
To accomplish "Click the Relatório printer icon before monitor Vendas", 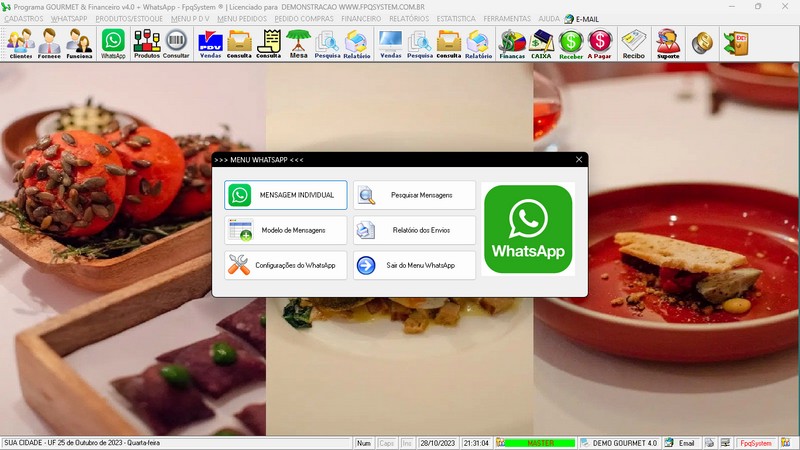I will pyautogui.click(x=357, y=44).
